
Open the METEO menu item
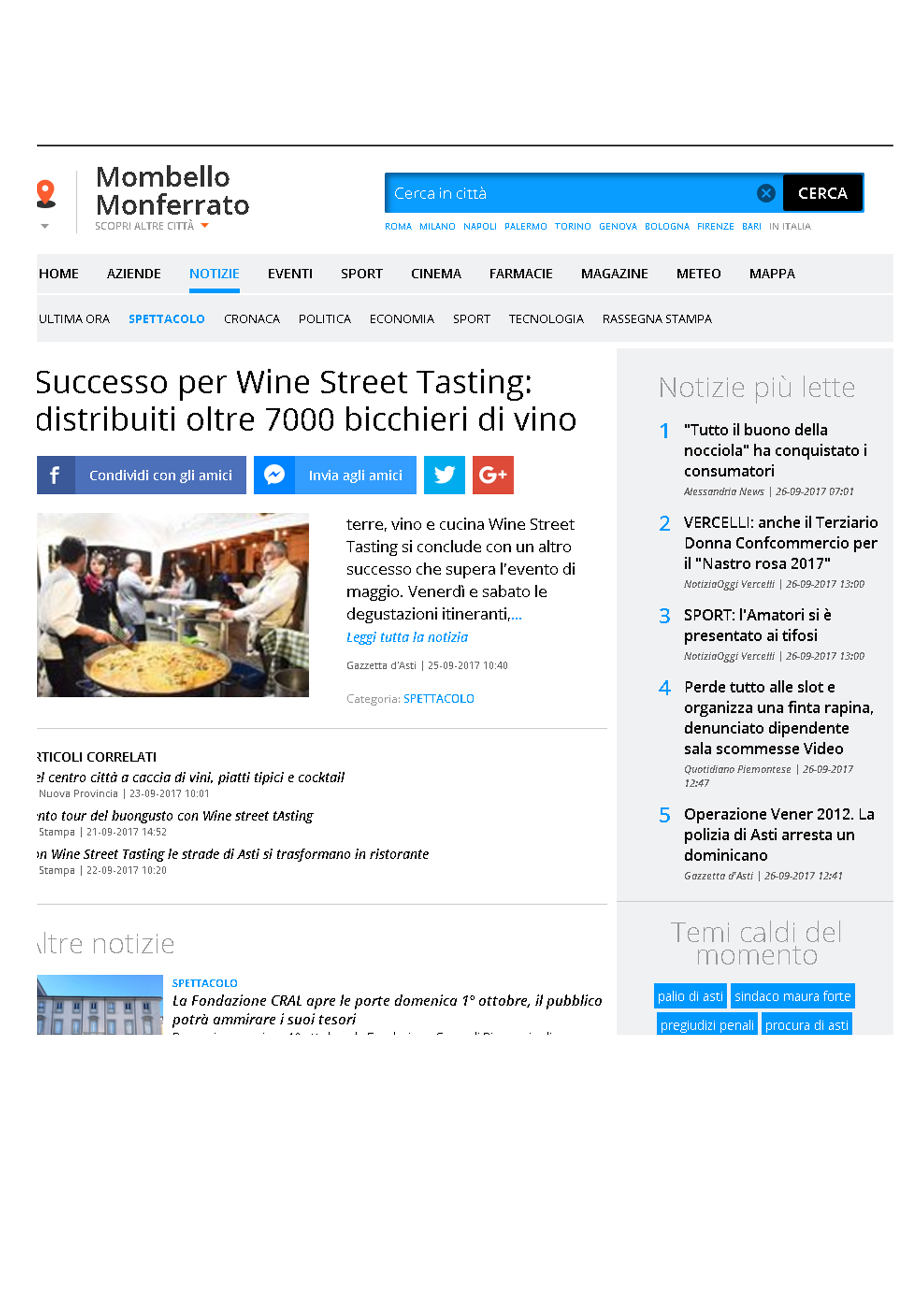pos(699,274)
